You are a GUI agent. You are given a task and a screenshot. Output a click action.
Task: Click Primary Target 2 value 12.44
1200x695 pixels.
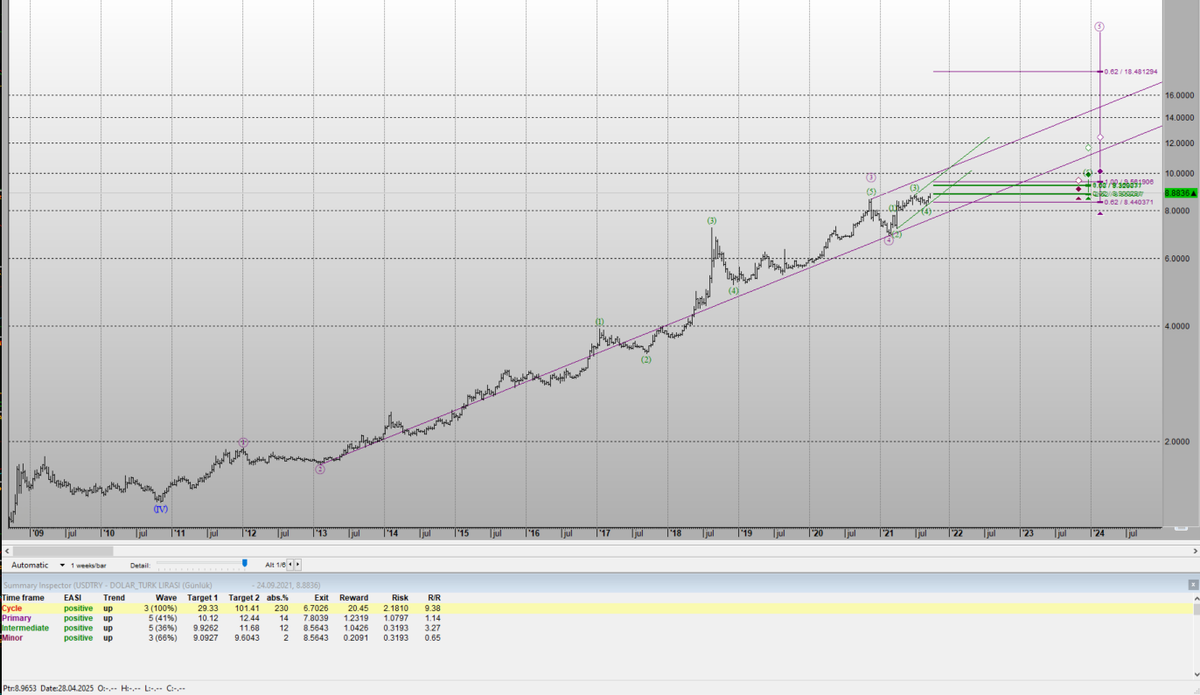tap(250, 618)
